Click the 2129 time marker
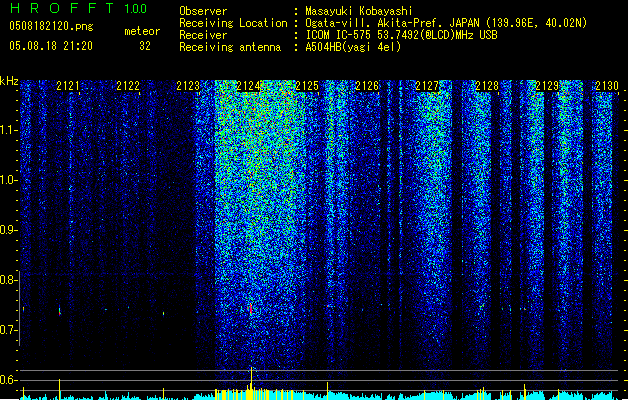629x400 pixels. [547, 86]
